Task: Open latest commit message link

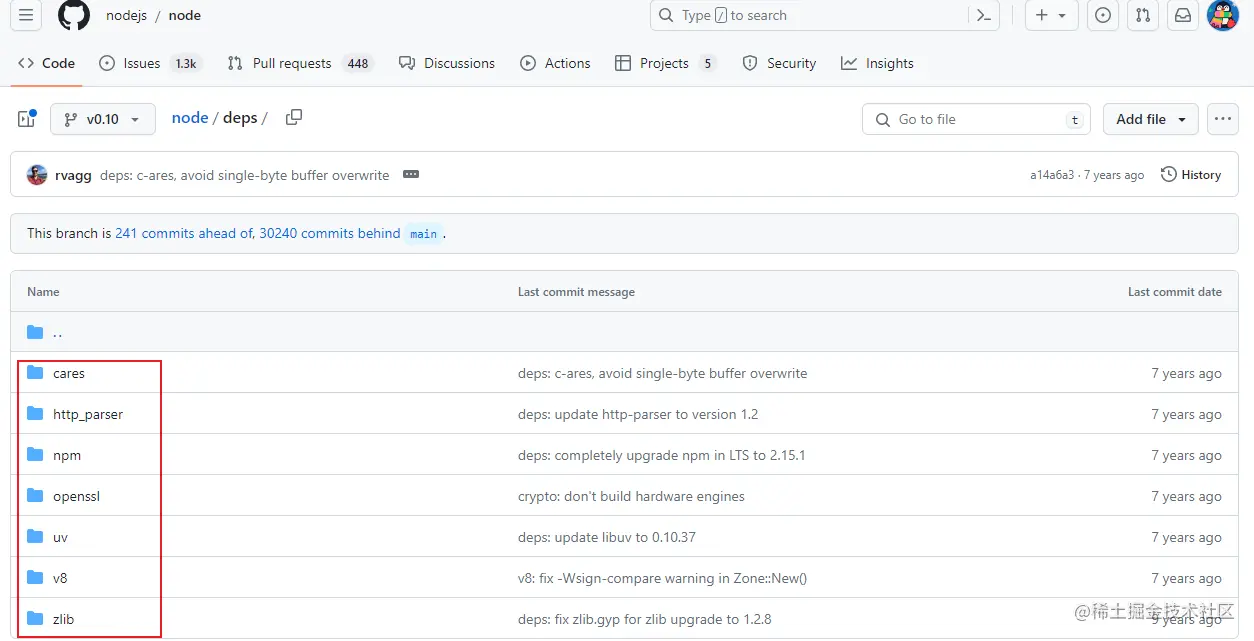Action: [245, 175]
